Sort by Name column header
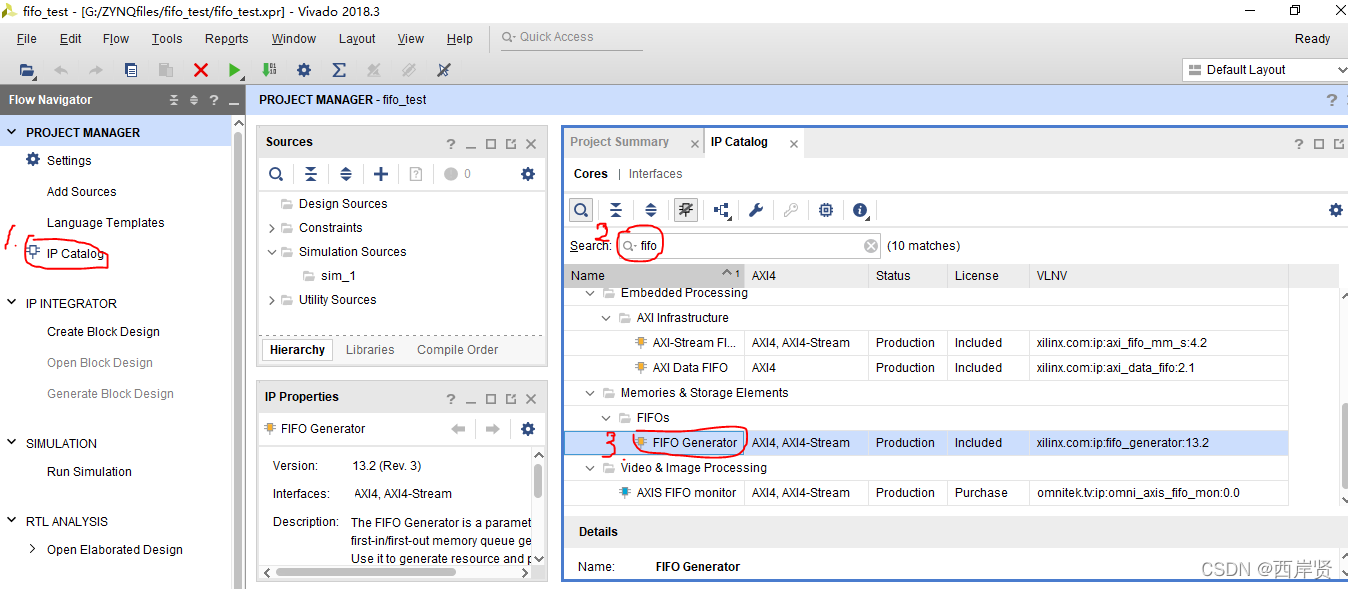This screenshot has width=1348, height=589. point(654,275)
